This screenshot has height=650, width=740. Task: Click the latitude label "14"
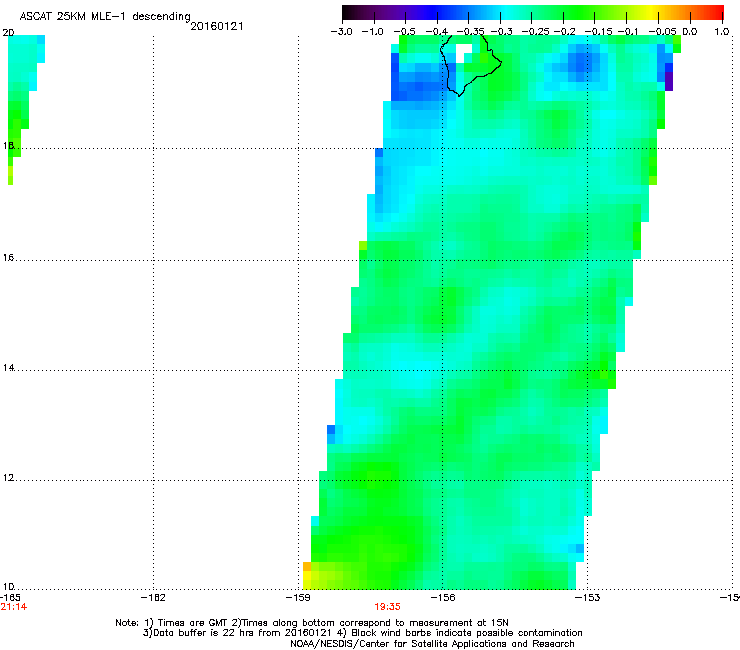tap(8, 367)
